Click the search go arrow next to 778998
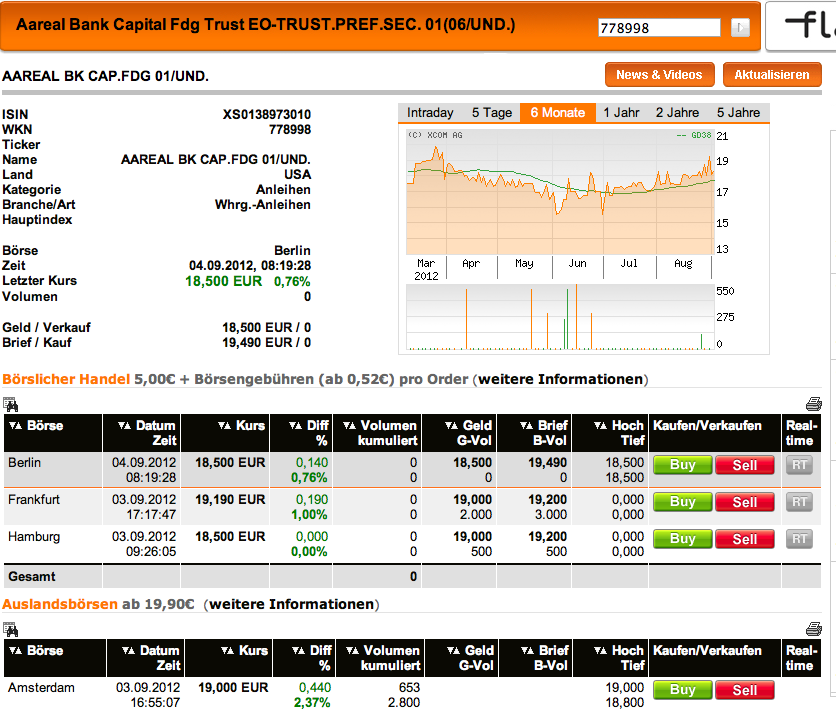 coord(740,27)
